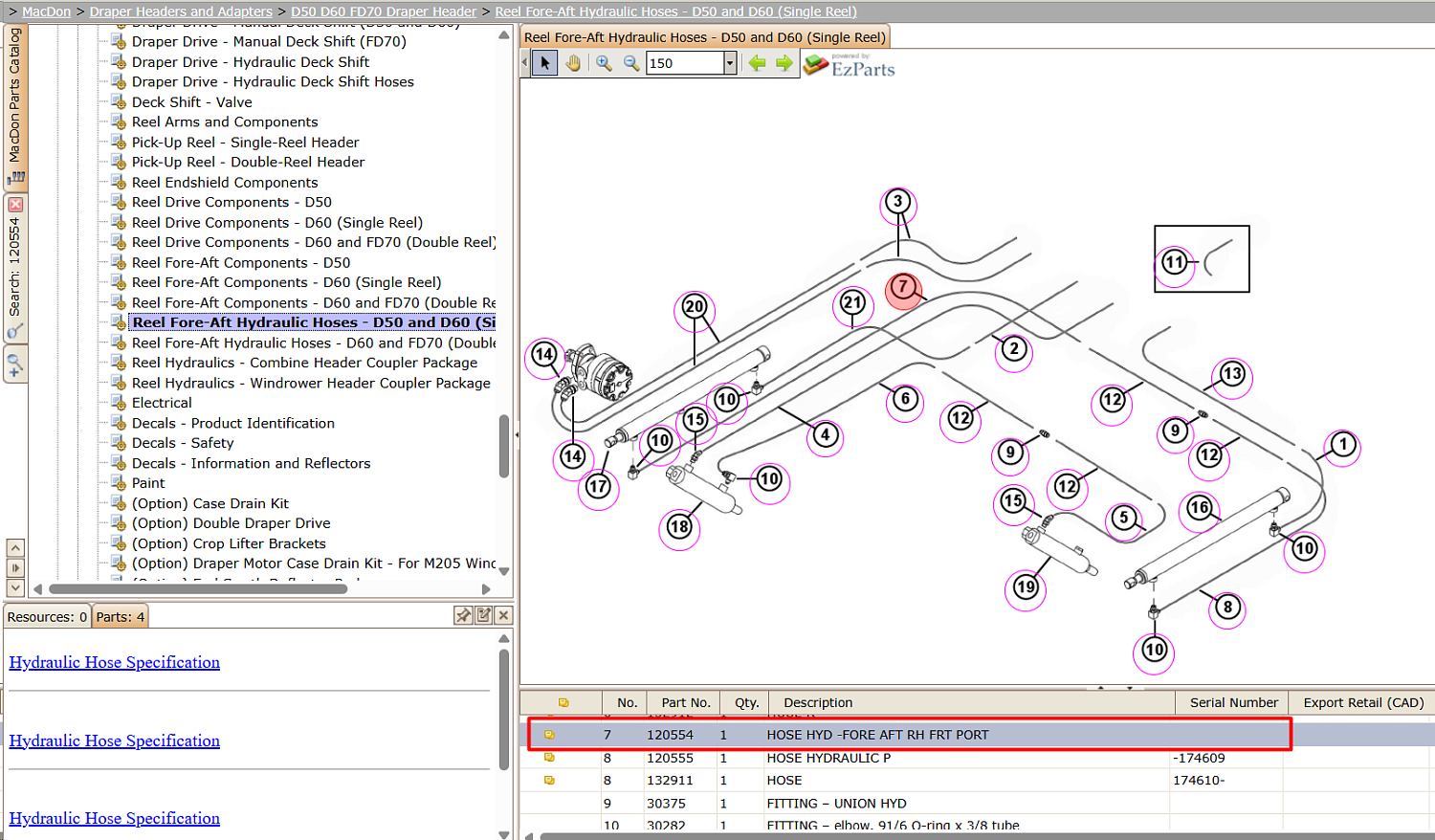The image size is (1435, 840).
Task: Zoom out of the diagram
Action: click(631, 63)
